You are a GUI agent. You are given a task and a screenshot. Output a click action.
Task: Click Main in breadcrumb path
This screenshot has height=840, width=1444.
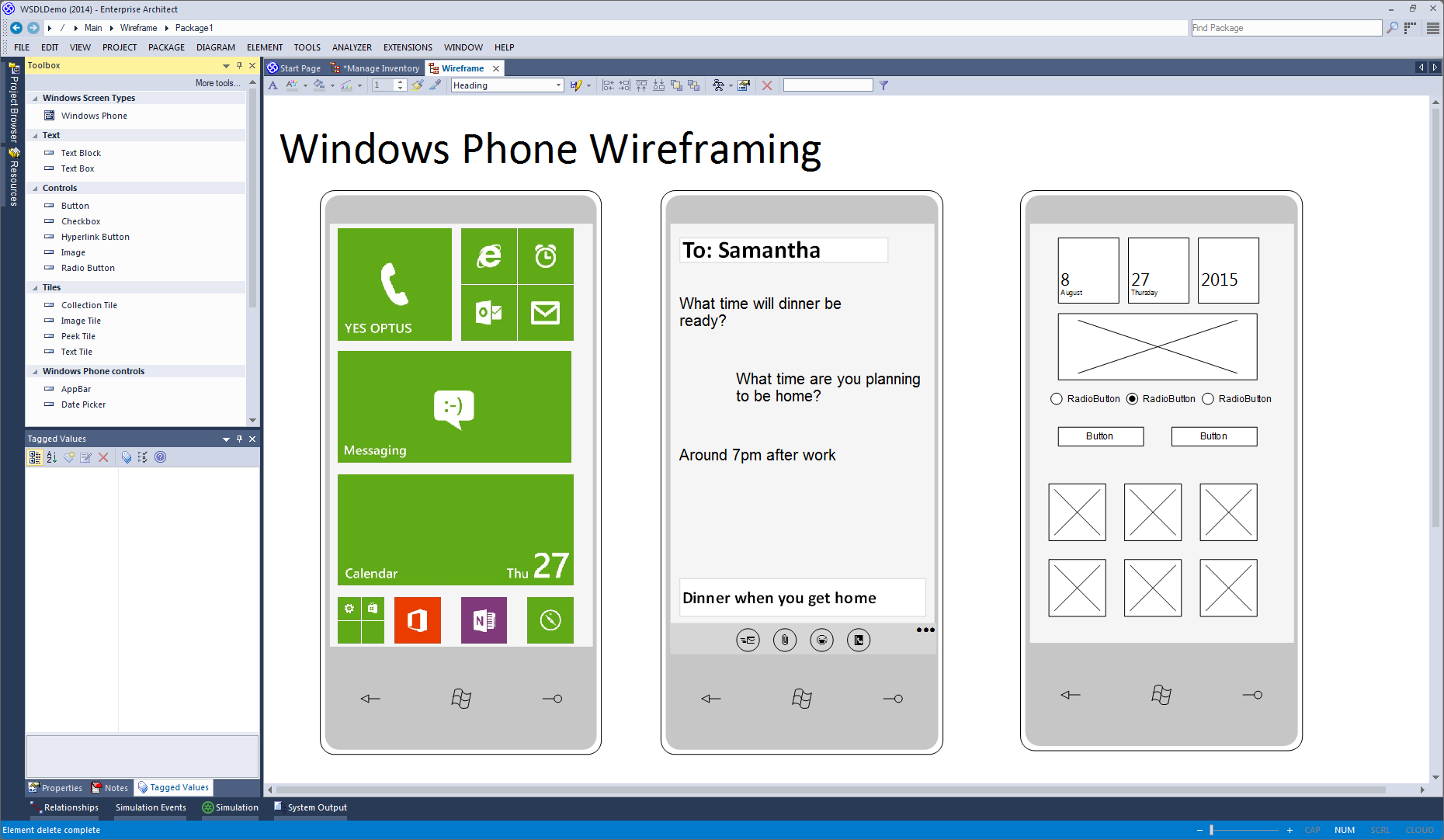93,28
